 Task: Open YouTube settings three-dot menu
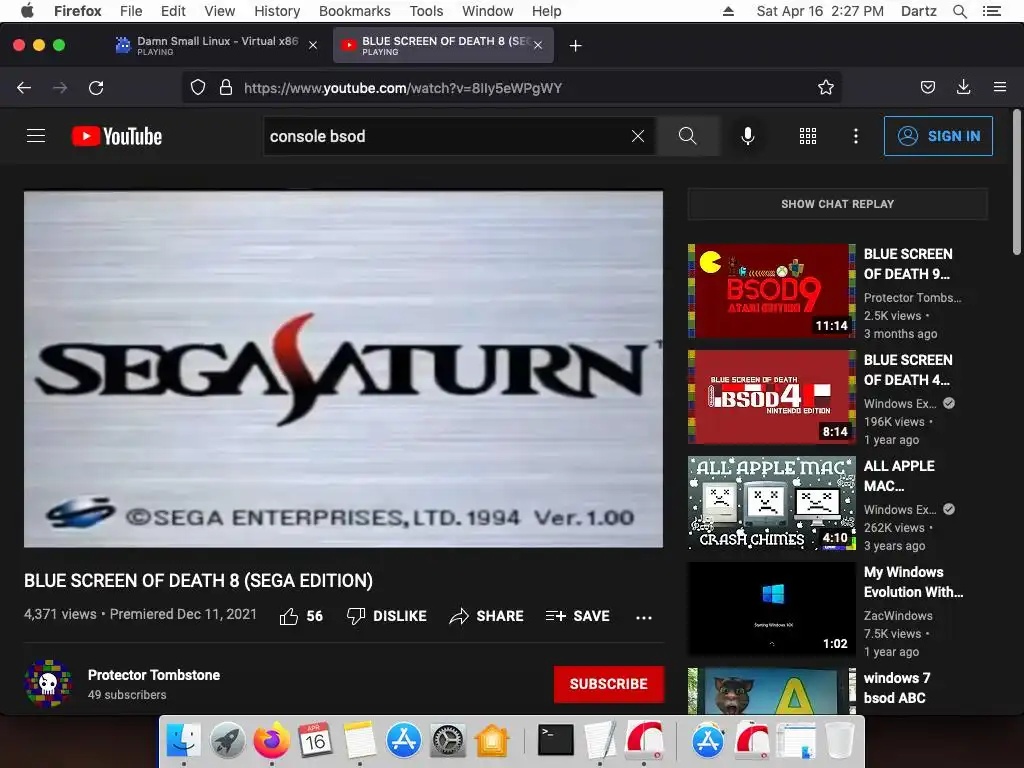856,136
